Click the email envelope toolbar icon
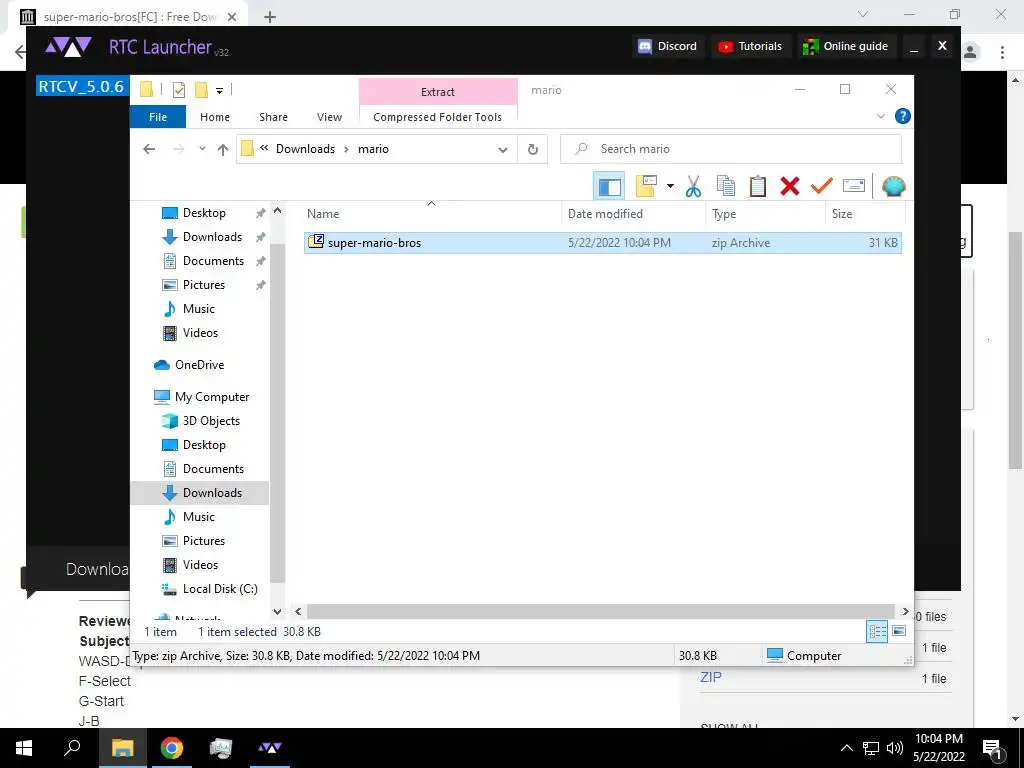 [854, 187]
